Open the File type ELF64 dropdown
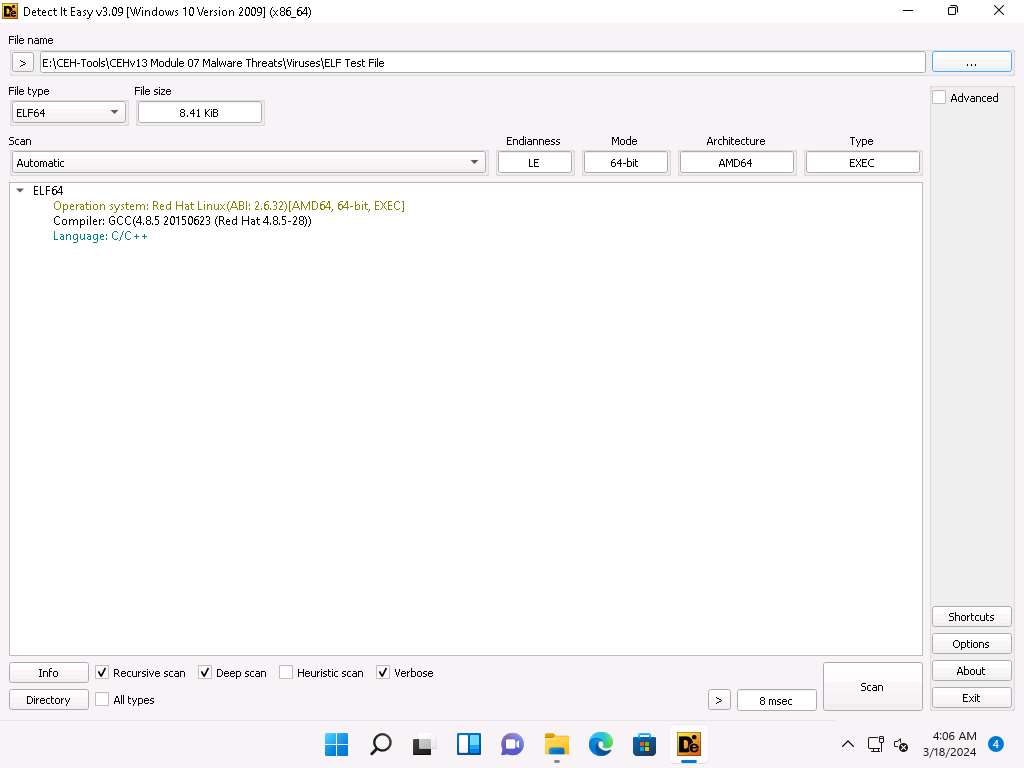The height and width of the screenshot is (768, 1024). click(68, 113)
